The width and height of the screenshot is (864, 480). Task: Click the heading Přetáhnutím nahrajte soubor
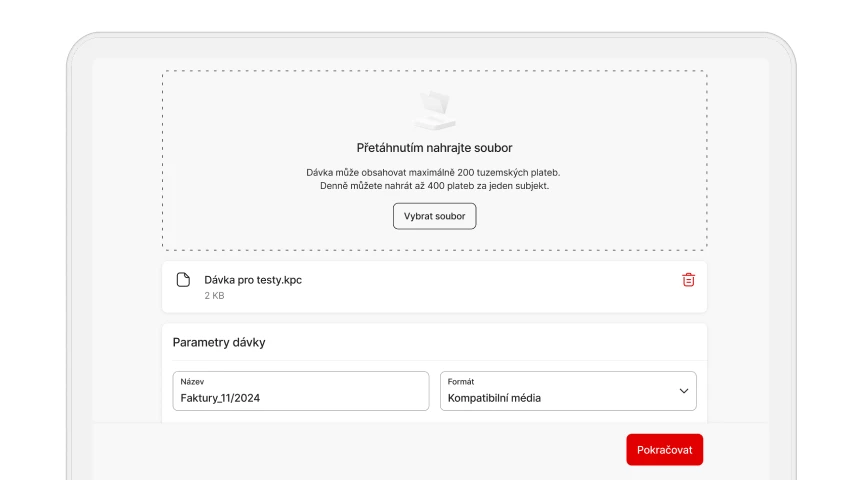pyautogui.click(x=434, y=148)
